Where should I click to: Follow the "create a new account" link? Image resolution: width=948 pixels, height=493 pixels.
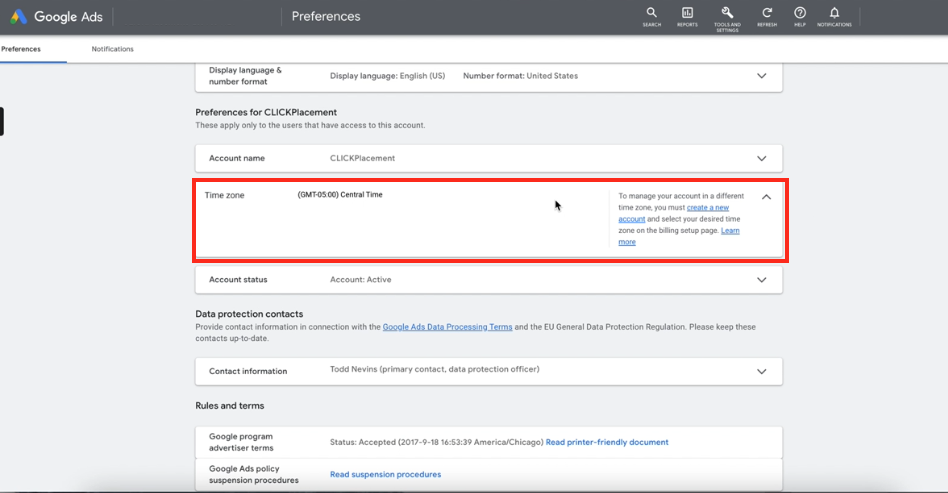tap(708, 207)
